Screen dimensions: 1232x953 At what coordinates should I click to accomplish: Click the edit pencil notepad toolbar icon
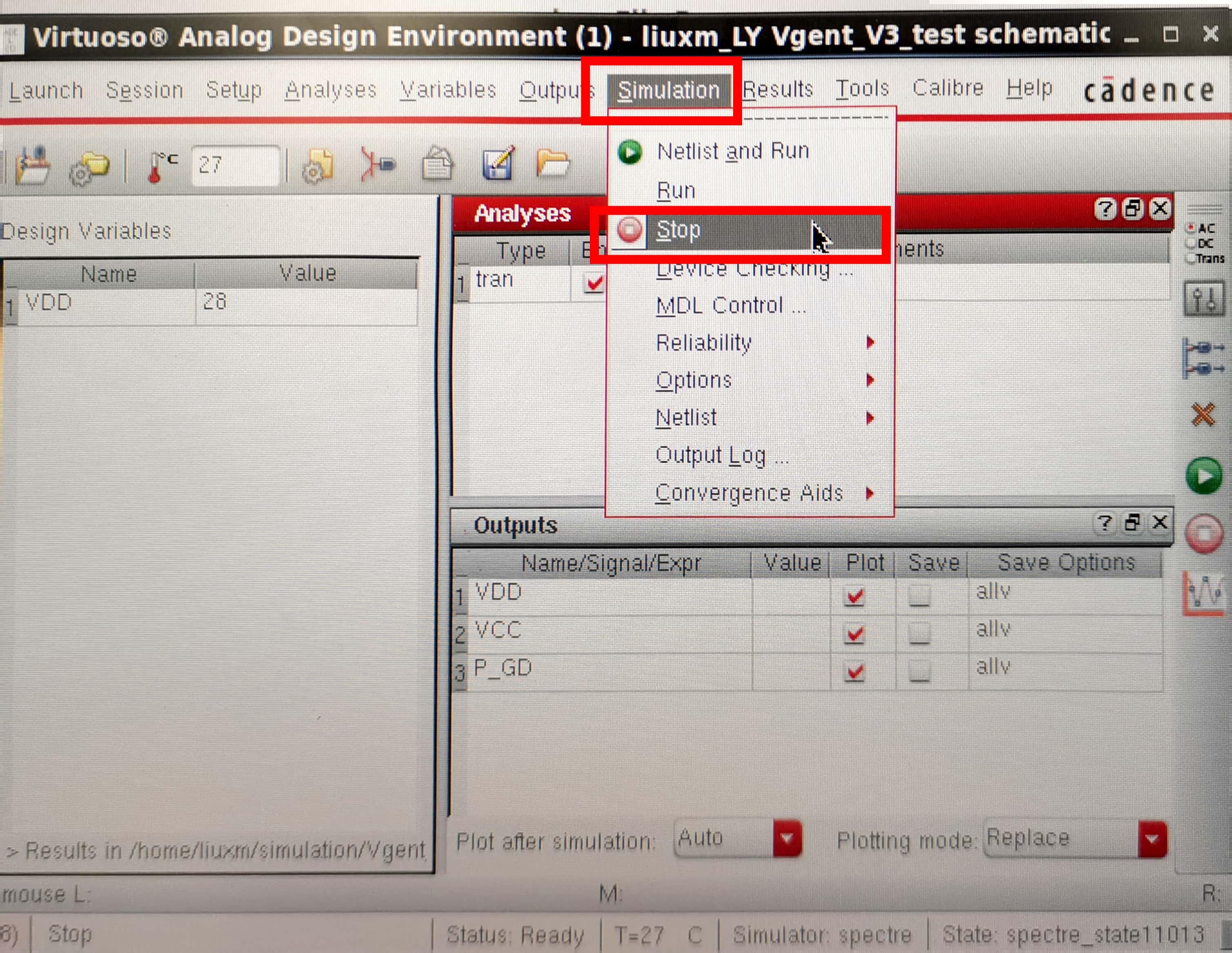tap(498, 165)
